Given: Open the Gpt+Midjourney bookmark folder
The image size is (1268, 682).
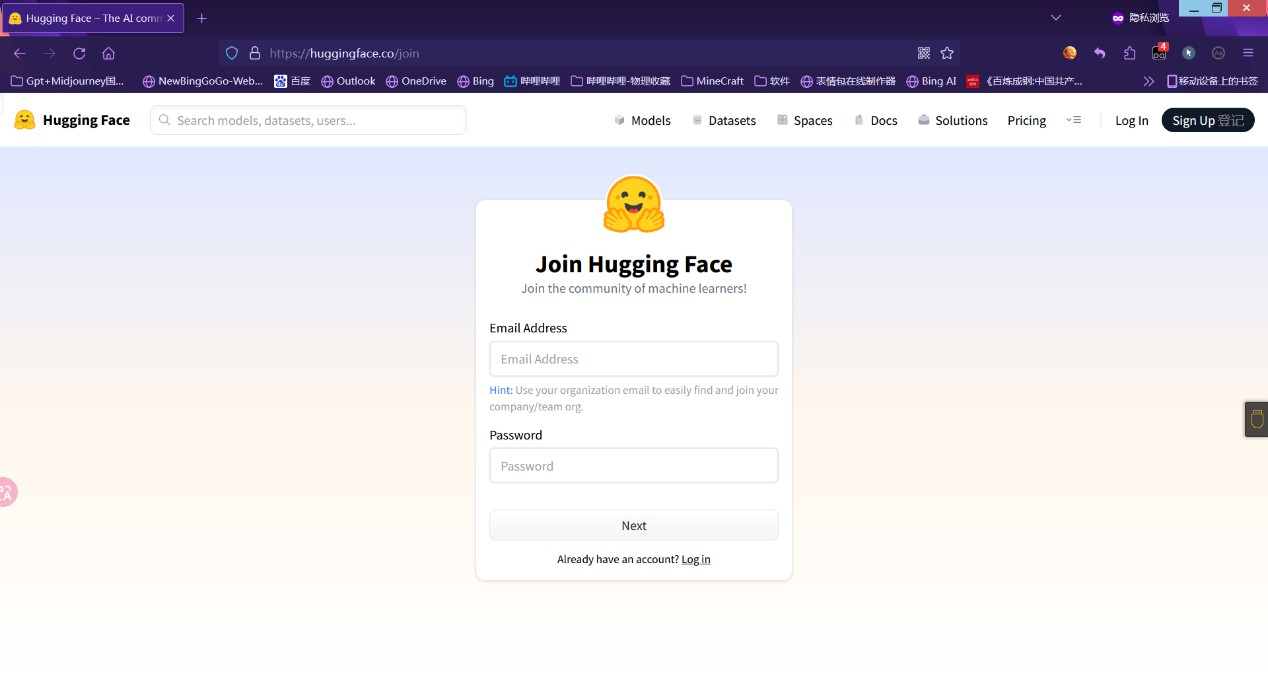Looking at the screenshot, I should [x=67, y=81].
